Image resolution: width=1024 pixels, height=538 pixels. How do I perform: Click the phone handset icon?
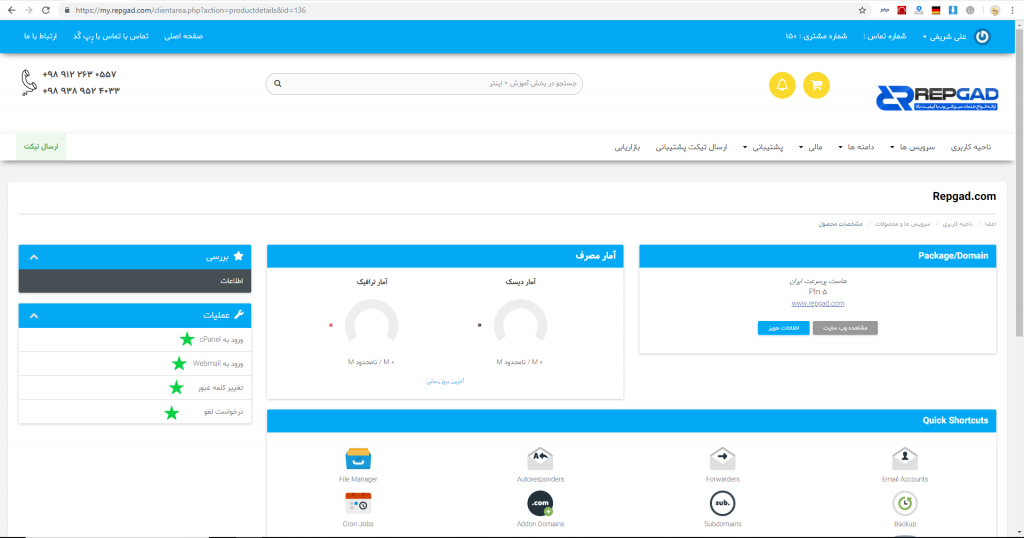click(28, 83)
